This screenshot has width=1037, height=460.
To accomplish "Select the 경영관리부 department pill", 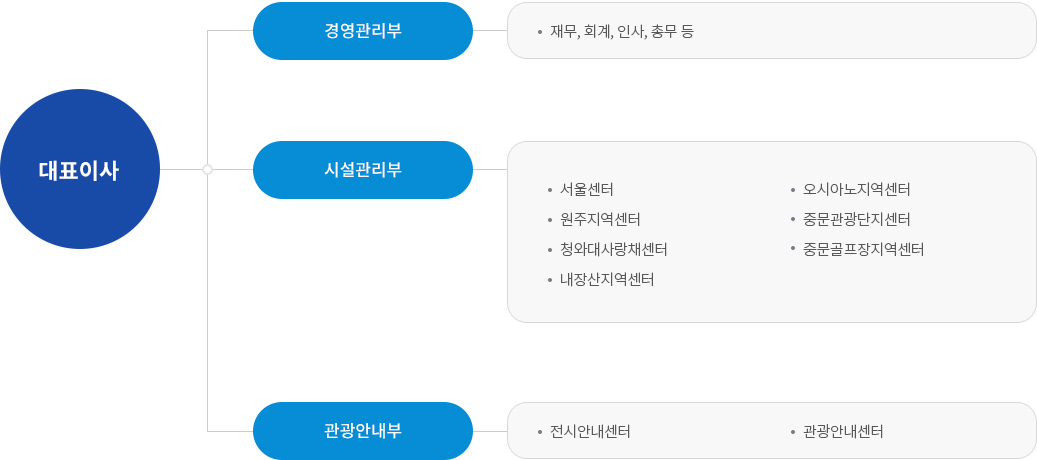I will [x=363, y=31].
